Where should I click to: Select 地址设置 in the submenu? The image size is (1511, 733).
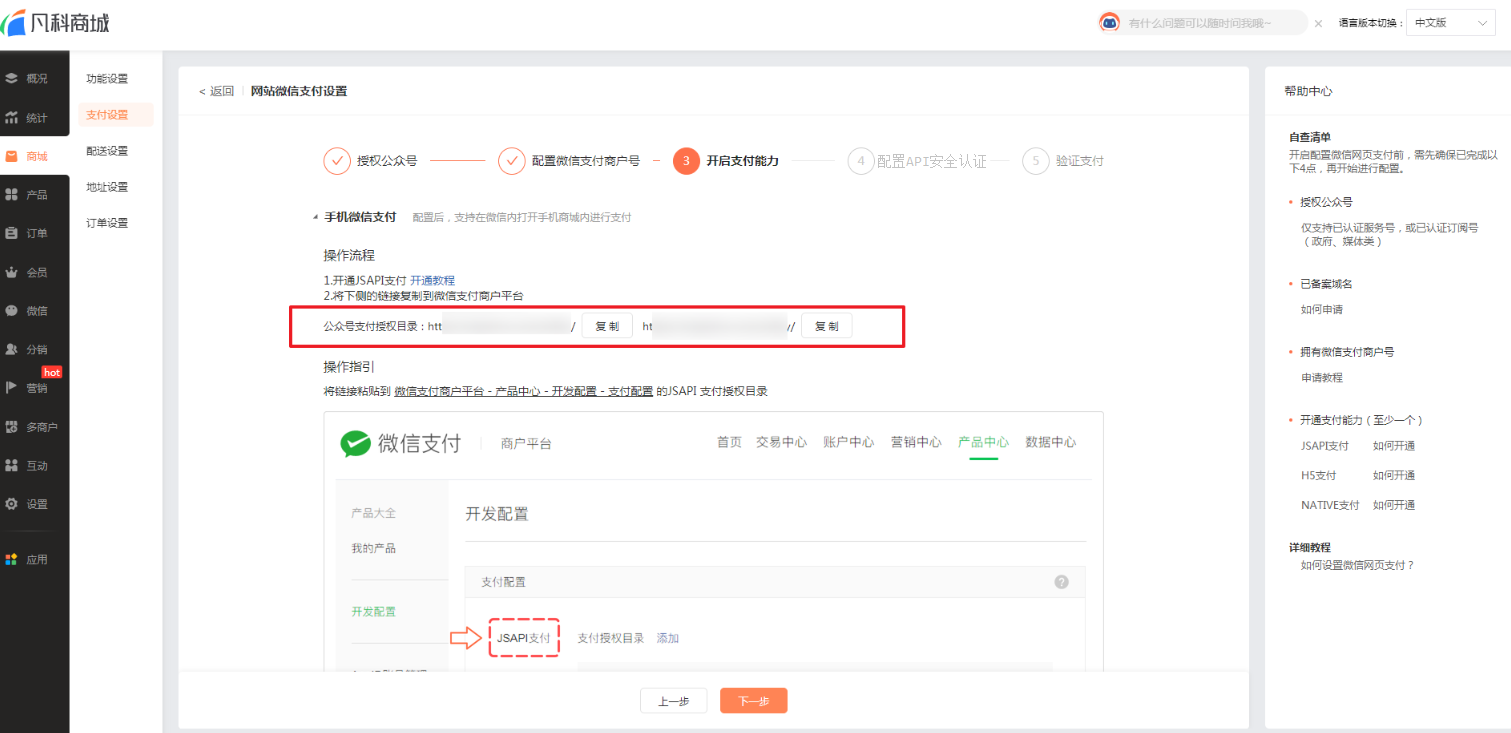(x=107, y=187)
